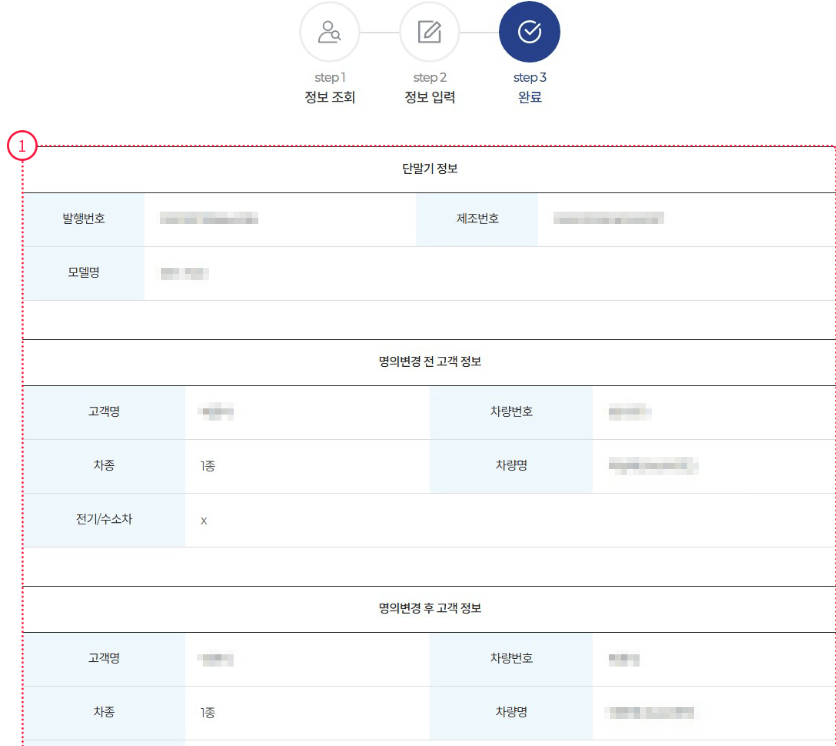The height and width of the screenshot is (746, 836).
Task: Click the magnifier within the step 1 icon
Action: 335,36
